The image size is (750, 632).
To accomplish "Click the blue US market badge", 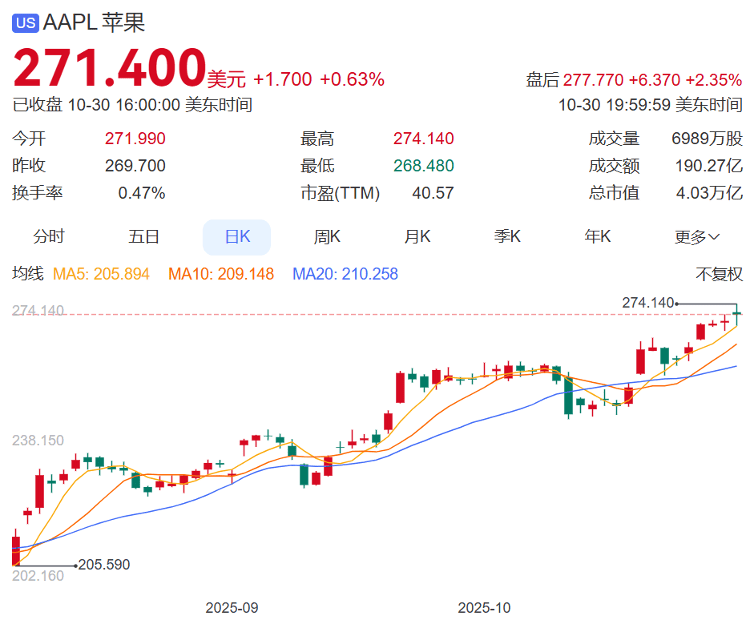I will [x=25, y=21].
